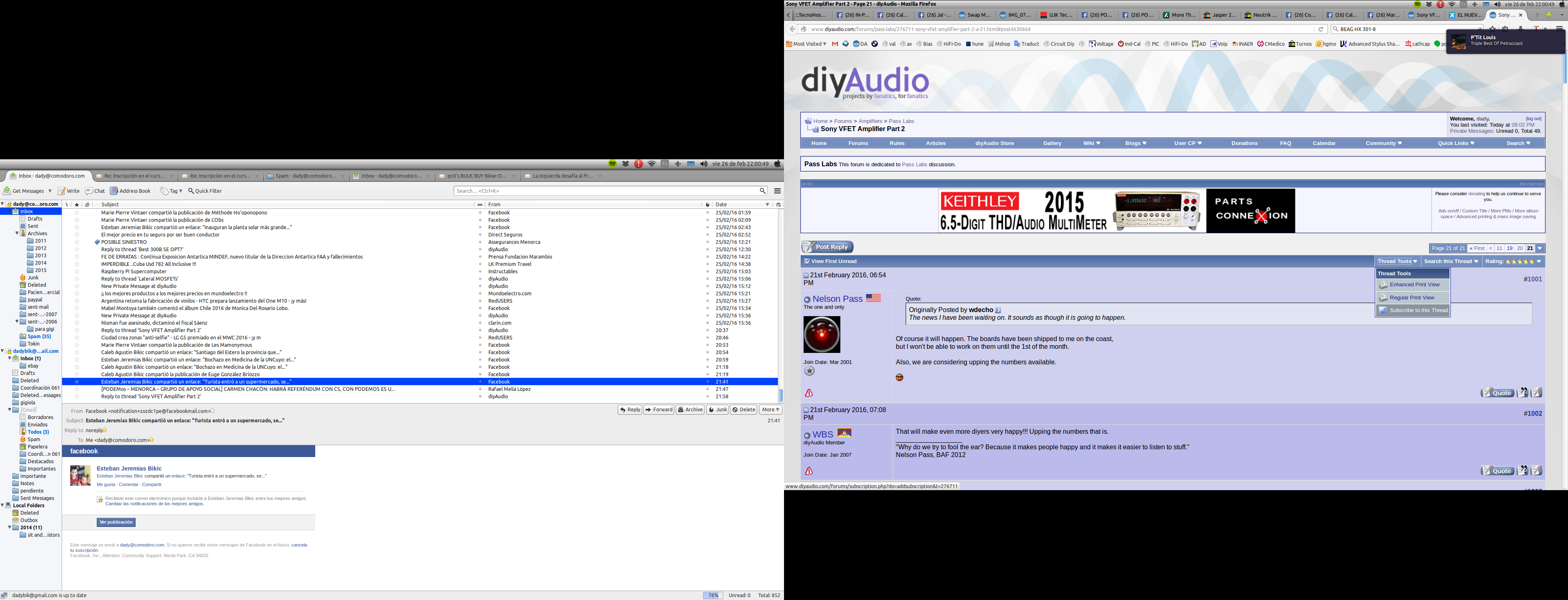The height and width of the screenshot is (600, 1568).
Task: Toggle star on 'Reply to thread Lateral MOSFETs'
Action: click(x=77, y=279)
